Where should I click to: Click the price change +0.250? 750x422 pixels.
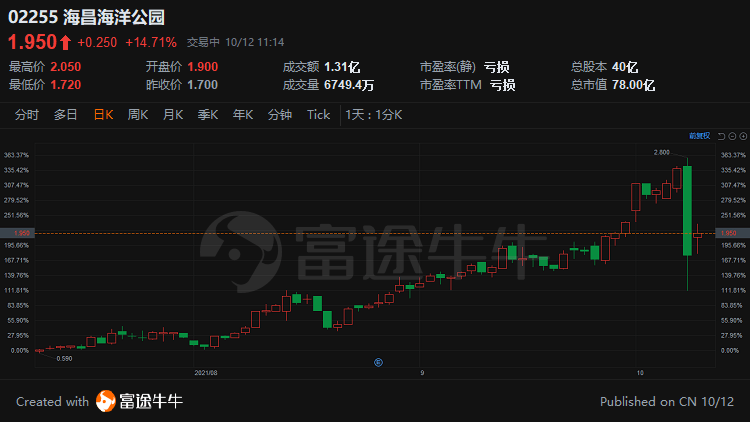pyautogui.click(x=97, y=43)
